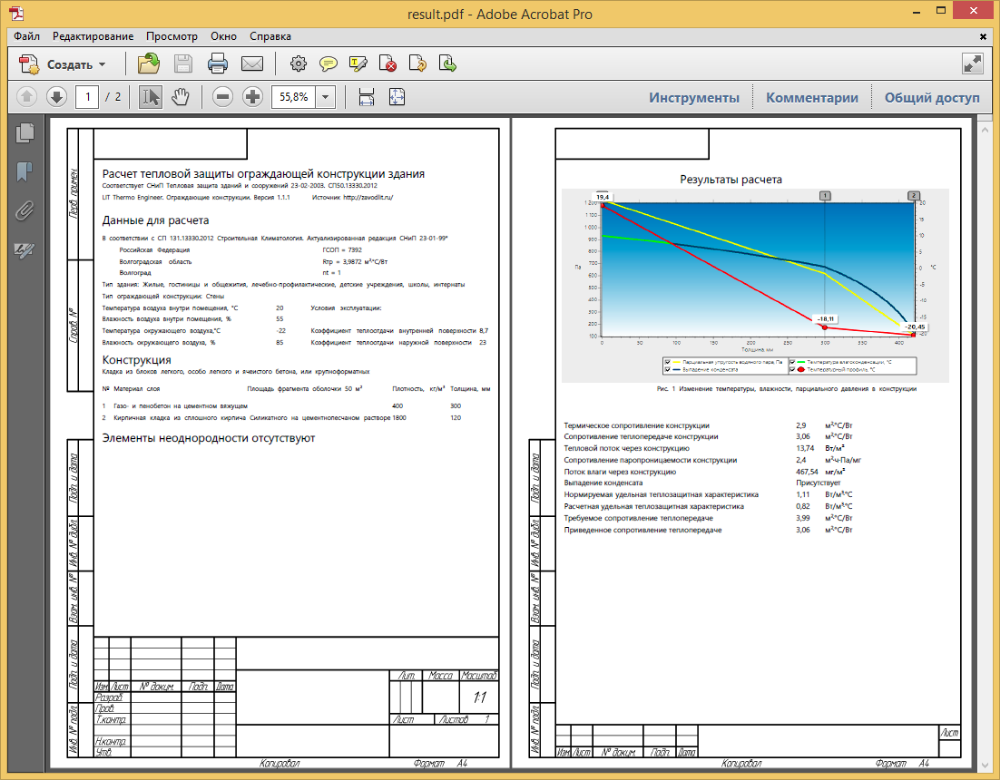Activate the Hand pan tool
The height and width of the screenshot is (780, 1000).
[x=180, y=97]
